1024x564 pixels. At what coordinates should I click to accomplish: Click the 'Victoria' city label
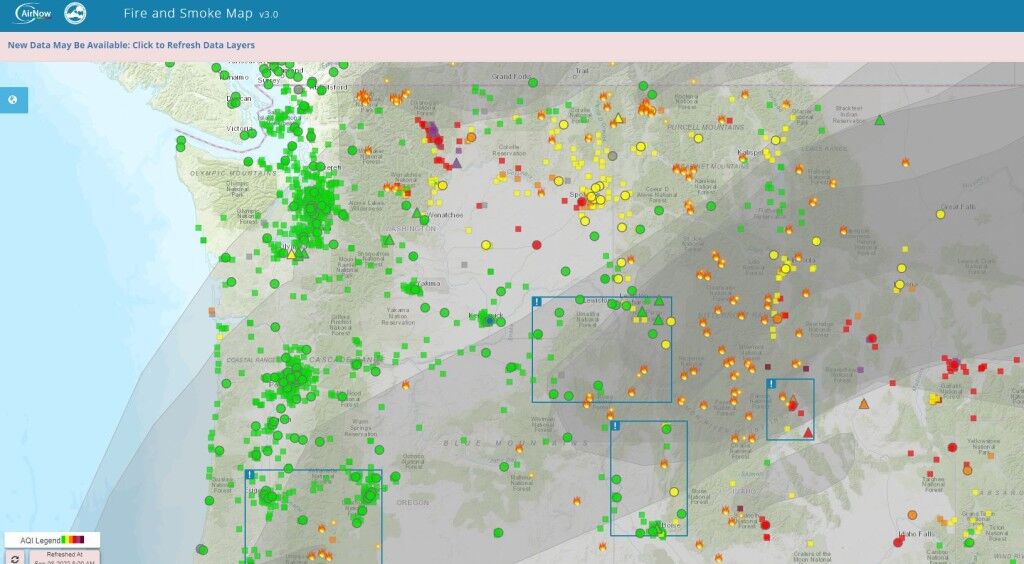point(239,129)
